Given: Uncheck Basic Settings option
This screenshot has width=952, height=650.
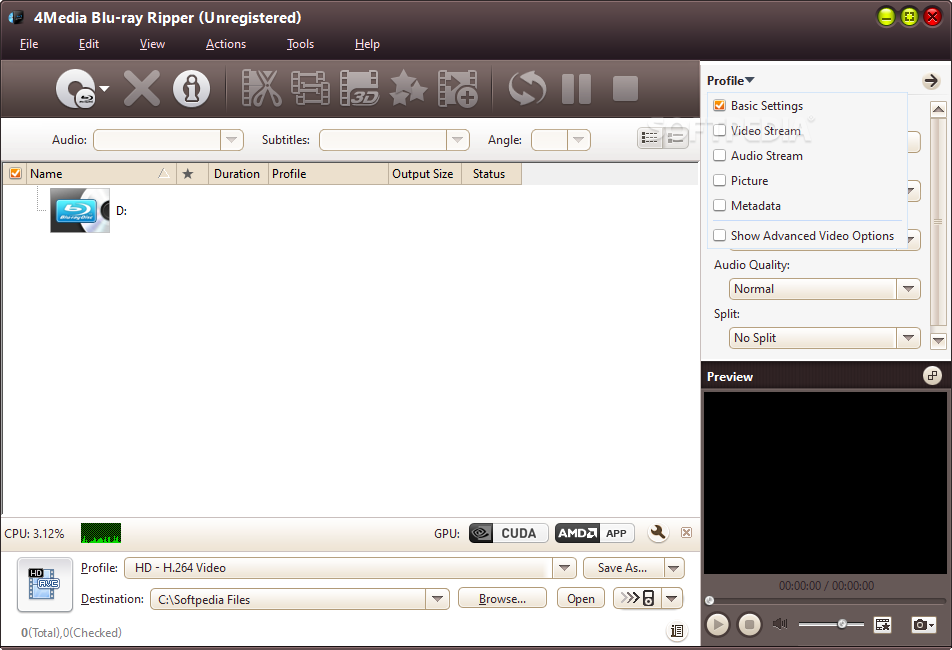Looking at the screenshot, I should [x=719, y=106].
